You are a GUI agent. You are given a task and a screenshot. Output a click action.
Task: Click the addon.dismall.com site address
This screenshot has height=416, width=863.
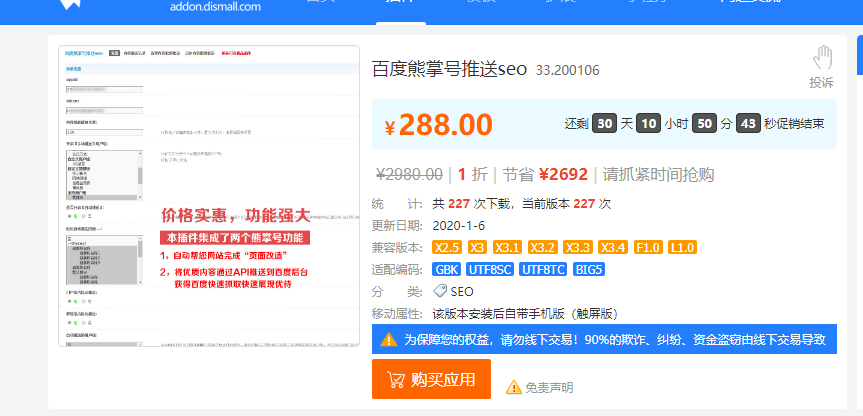(215, 7)
